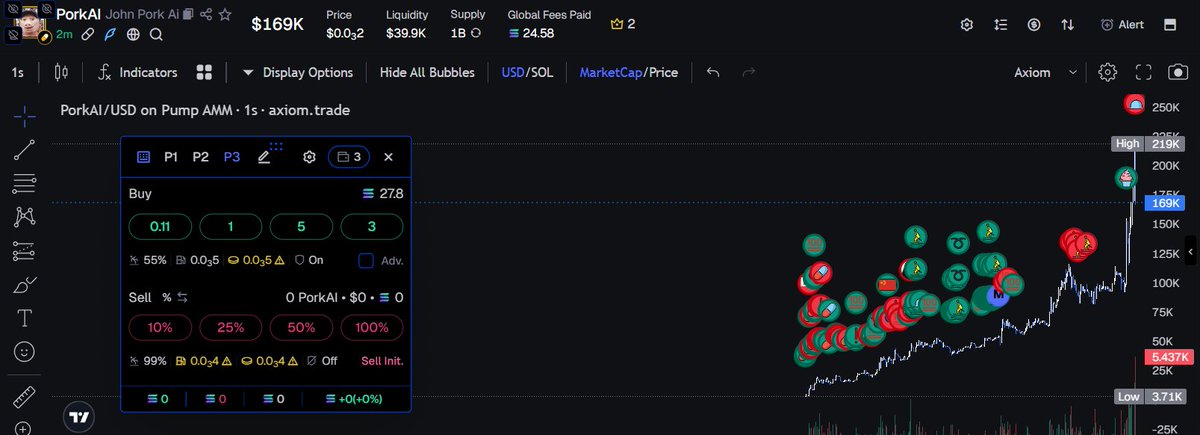Open settings gear in the top header
Image resolution: width=1200 pixels, height=435 pixels.
click(x=966, y=24)
